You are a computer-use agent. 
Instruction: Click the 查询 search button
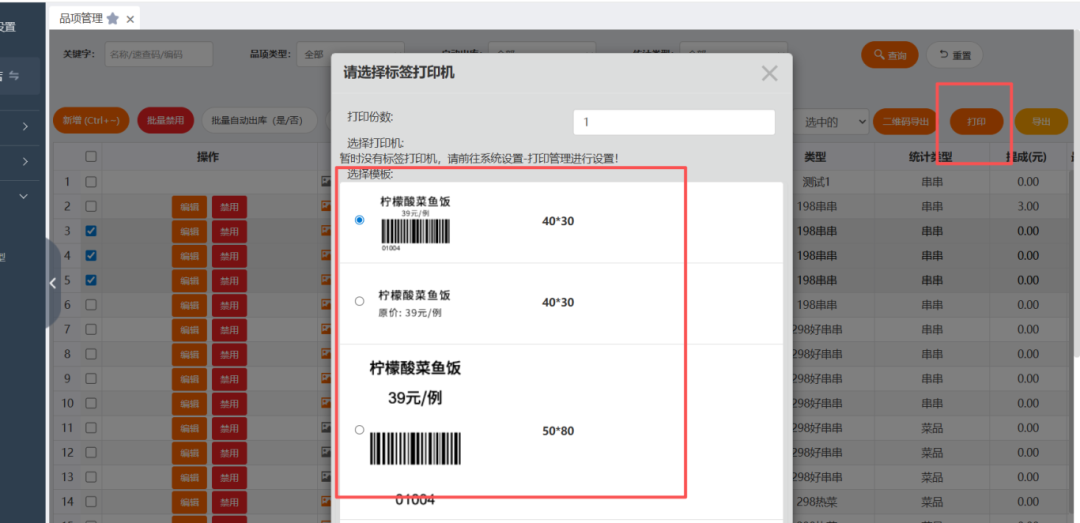(x=889, y=55)
